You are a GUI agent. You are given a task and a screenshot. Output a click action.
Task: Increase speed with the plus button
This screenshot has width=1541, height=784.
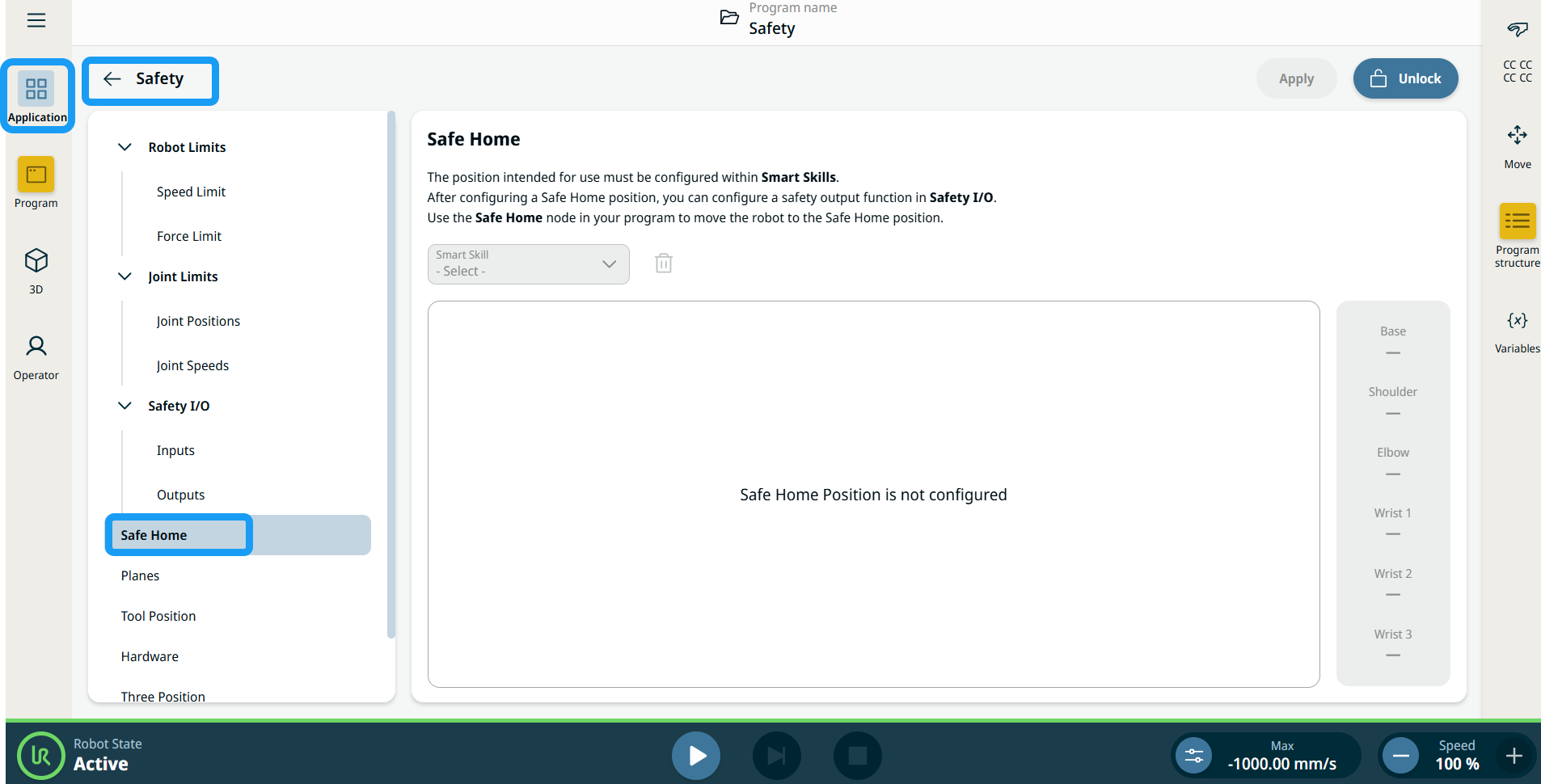[x=1514, y=756]
